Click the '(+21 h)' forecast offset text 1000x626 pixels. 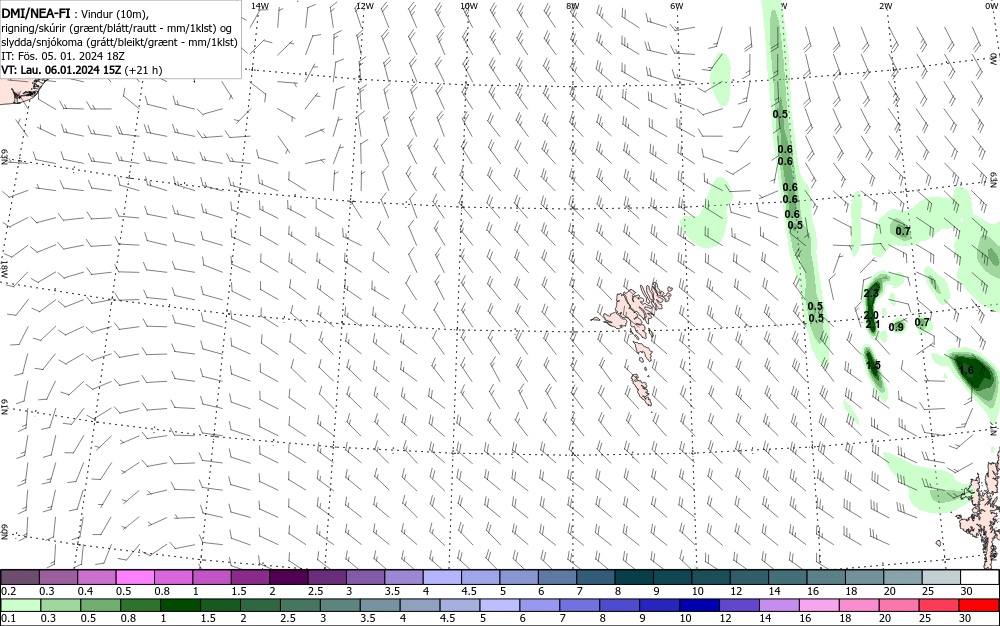pos(143,70)
